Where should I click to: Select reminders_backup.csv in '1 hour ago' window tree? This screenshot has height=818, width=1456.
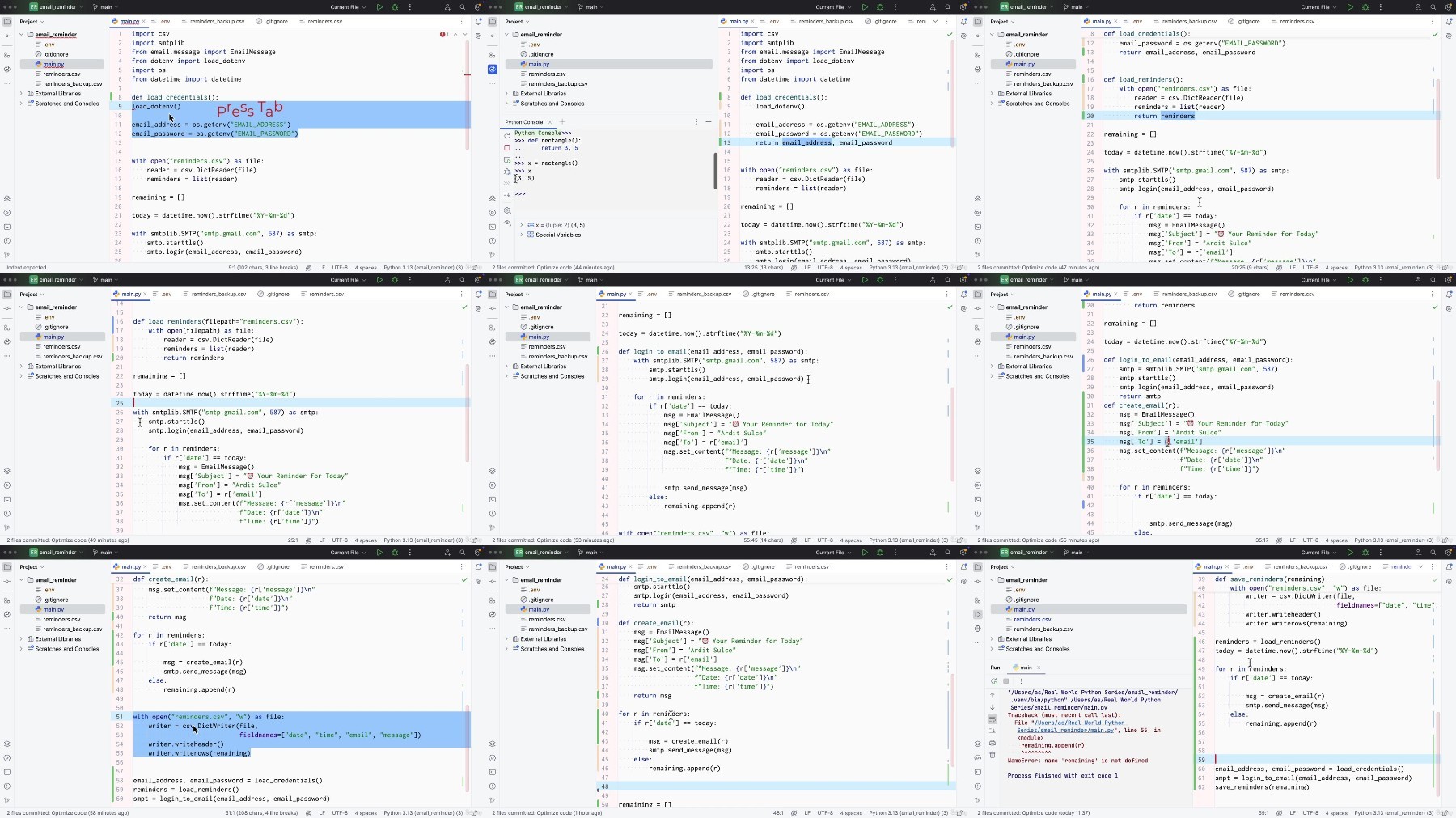(x=557, y=629)
